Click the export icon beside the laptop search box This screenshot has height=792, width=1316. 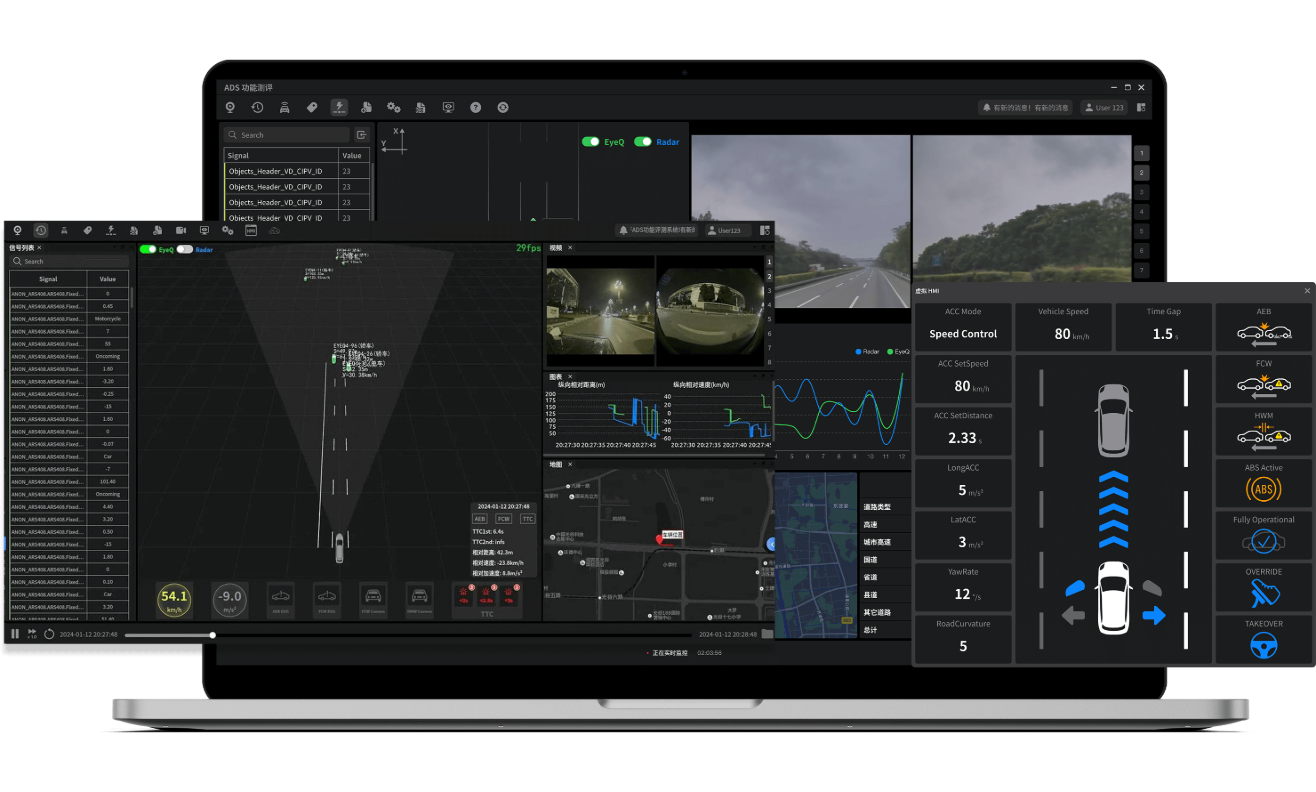click(361, 135)
